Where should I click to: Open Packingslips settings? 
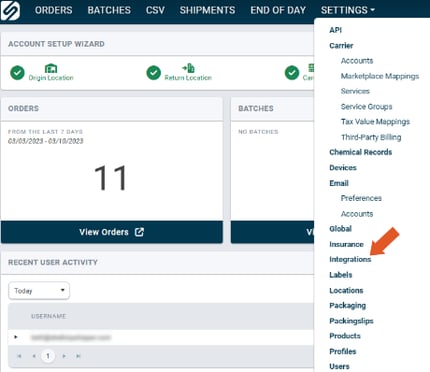pos(351,321)
